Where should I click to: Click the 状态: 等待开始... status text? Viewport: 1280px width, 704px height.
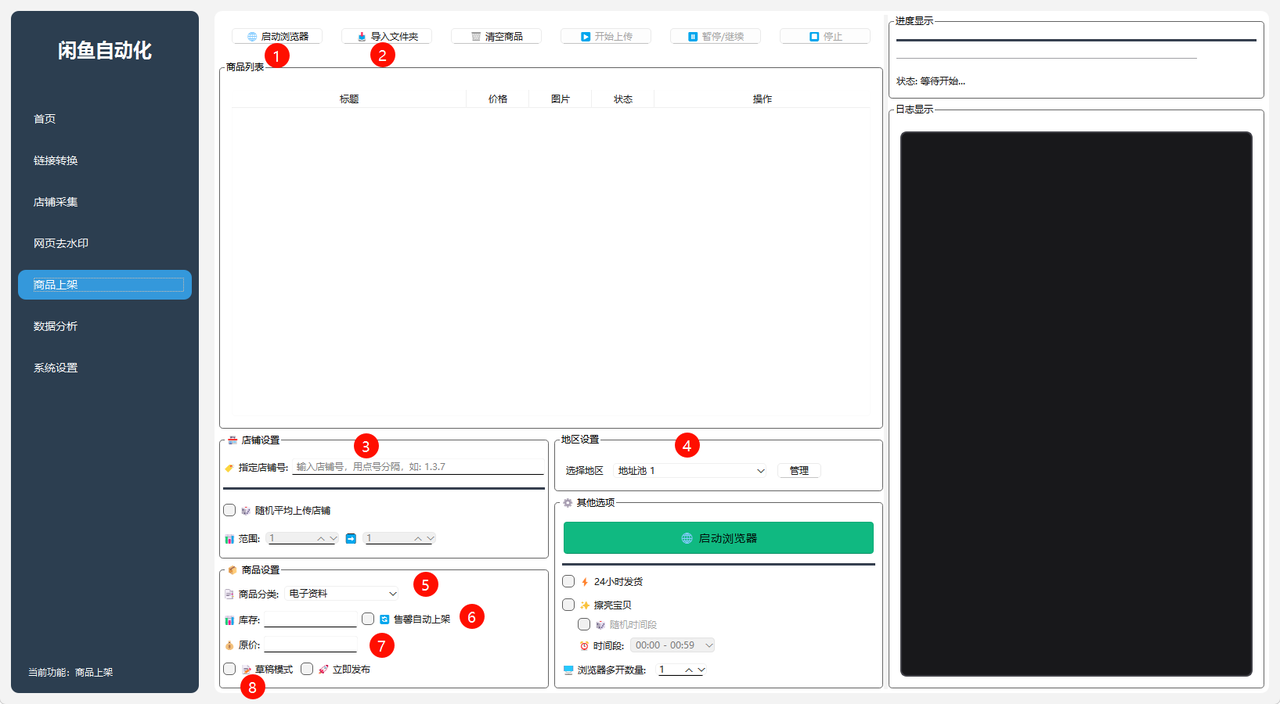tap(931, 81)
